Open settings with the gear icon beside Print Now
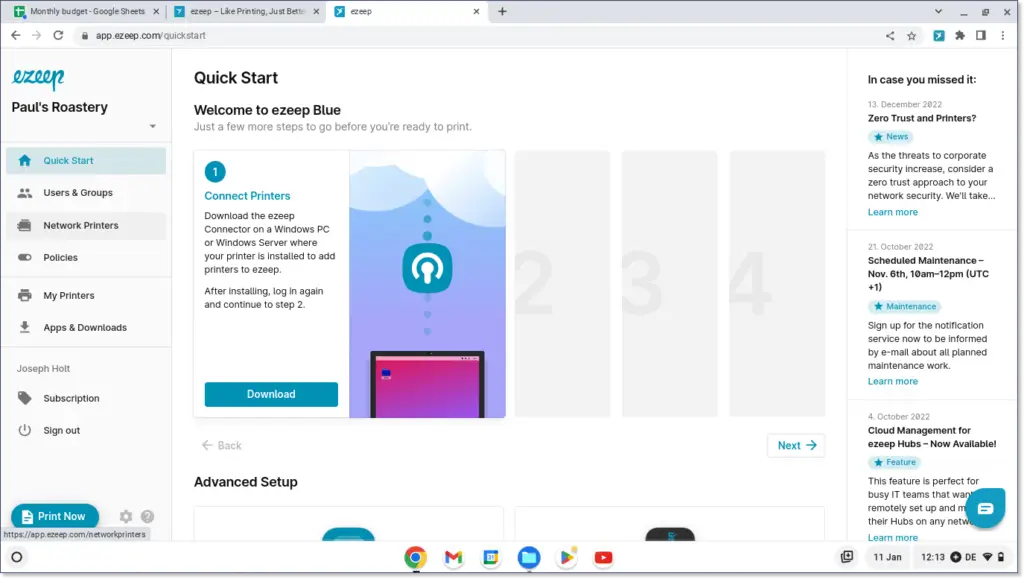1024x579 pixels. click(x=125, y=516)
